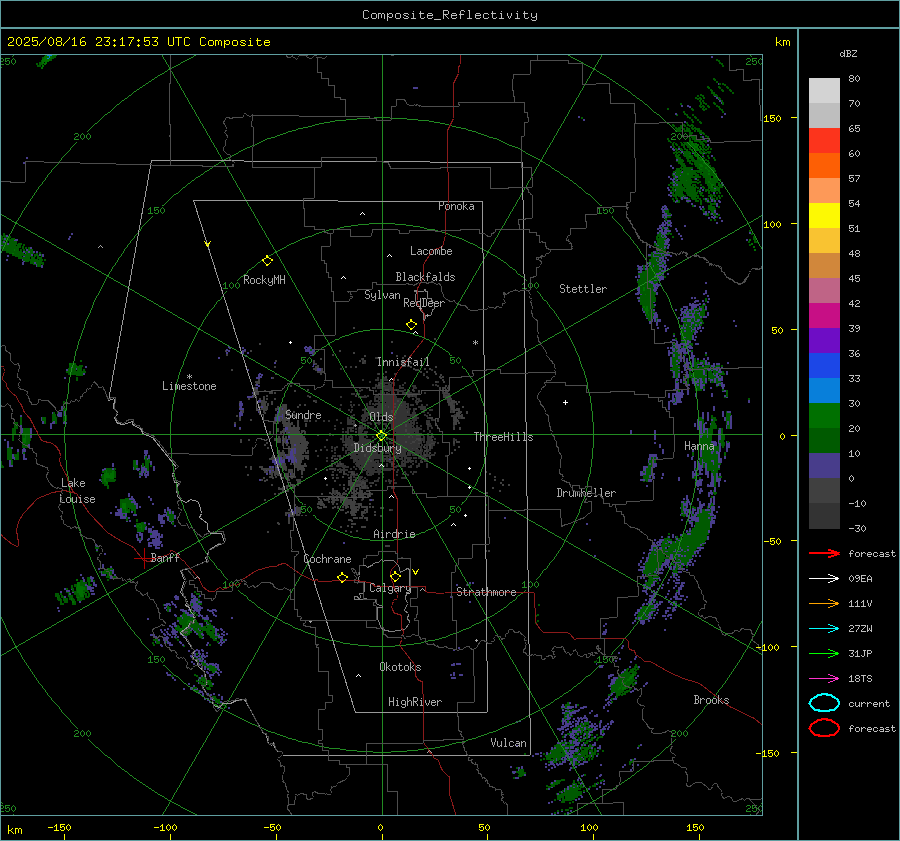Click the Didsbury city label

pyautogui.click(x=377, y=448)
